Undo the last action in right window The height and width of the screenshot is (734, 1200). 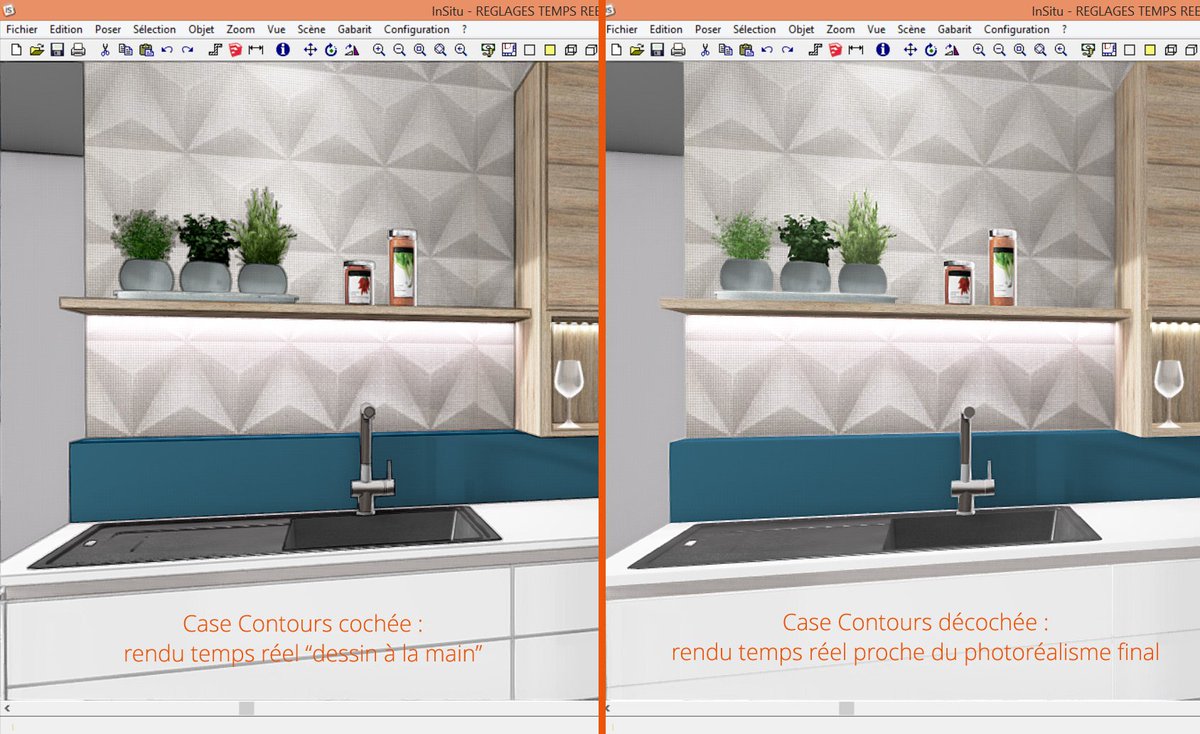point(766,49)
